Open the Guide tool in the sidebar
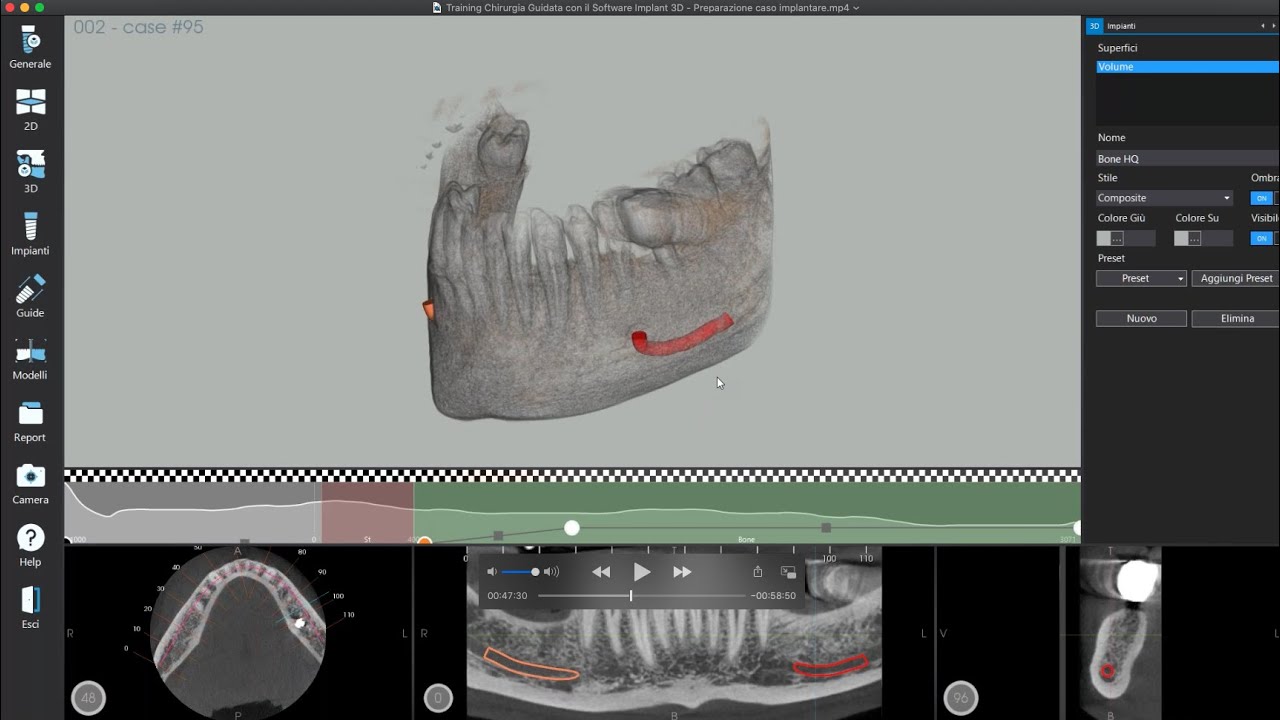The width and height of the screenshot is (1280, 720). 30,296
